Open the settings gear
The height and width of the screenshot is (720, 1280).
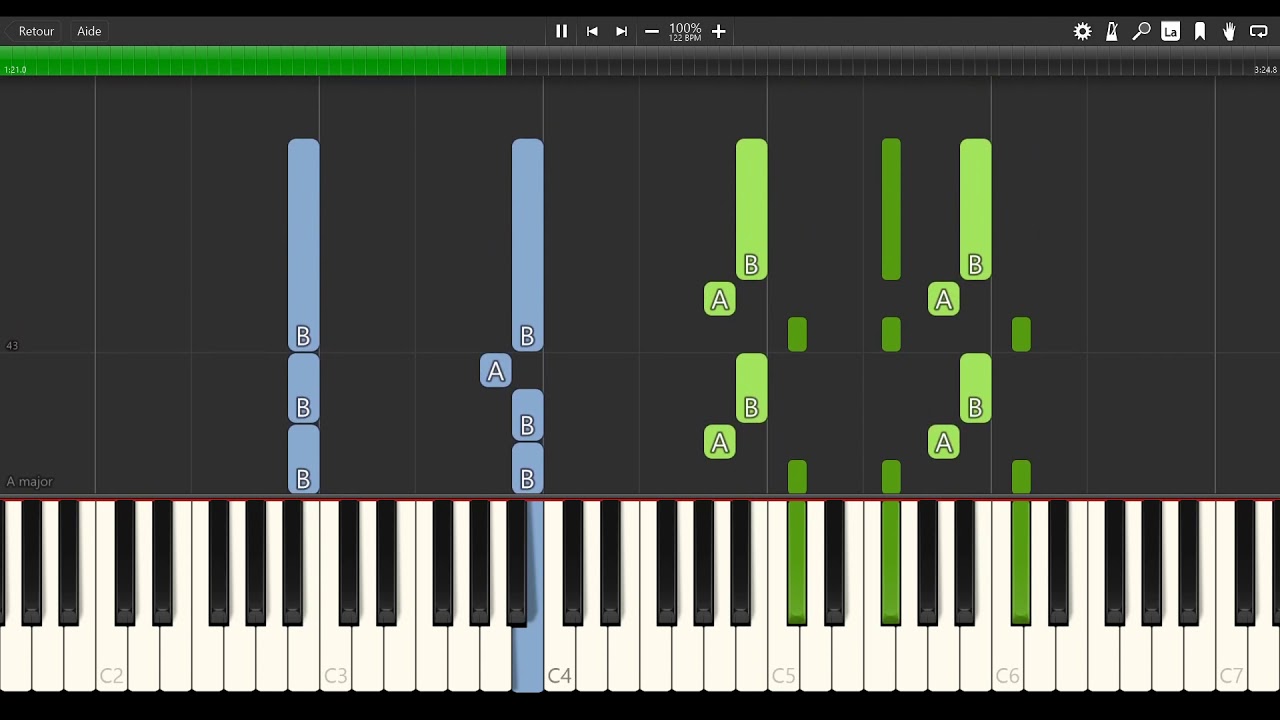pyautogui.click(x=1082, y=31)
